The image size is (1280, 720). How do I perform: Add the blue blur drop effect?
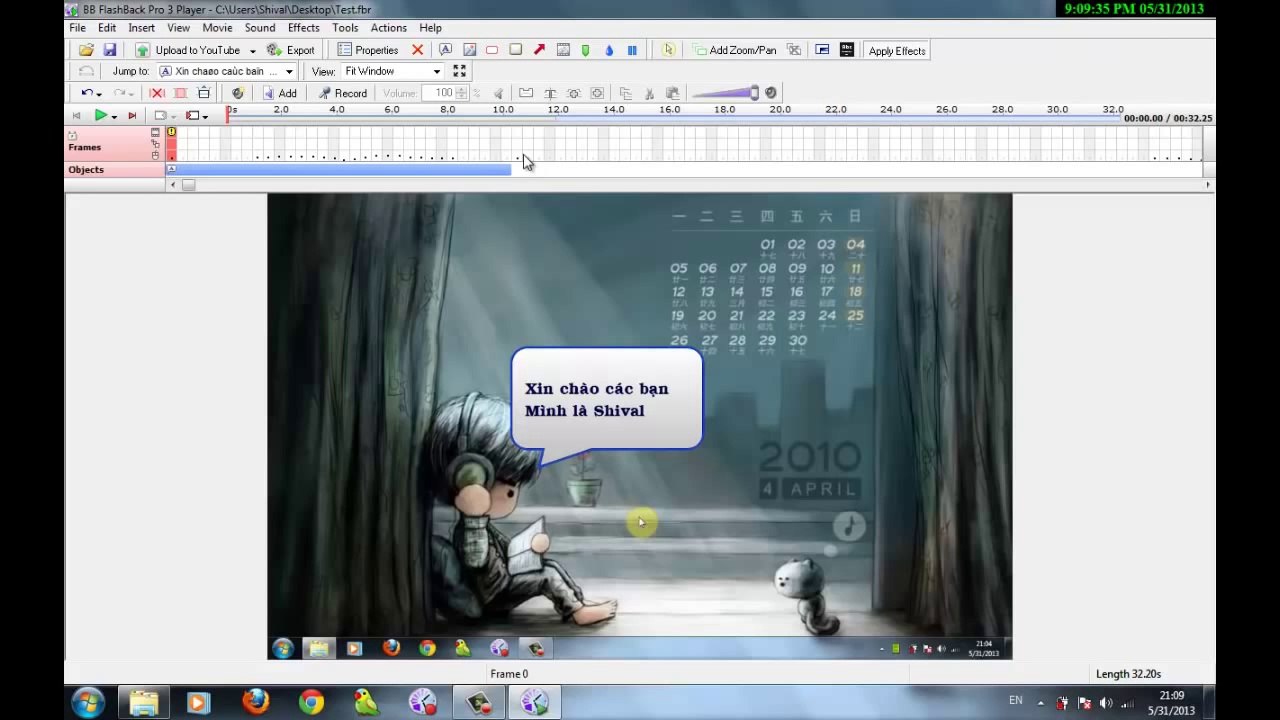[x=609, y=50]
